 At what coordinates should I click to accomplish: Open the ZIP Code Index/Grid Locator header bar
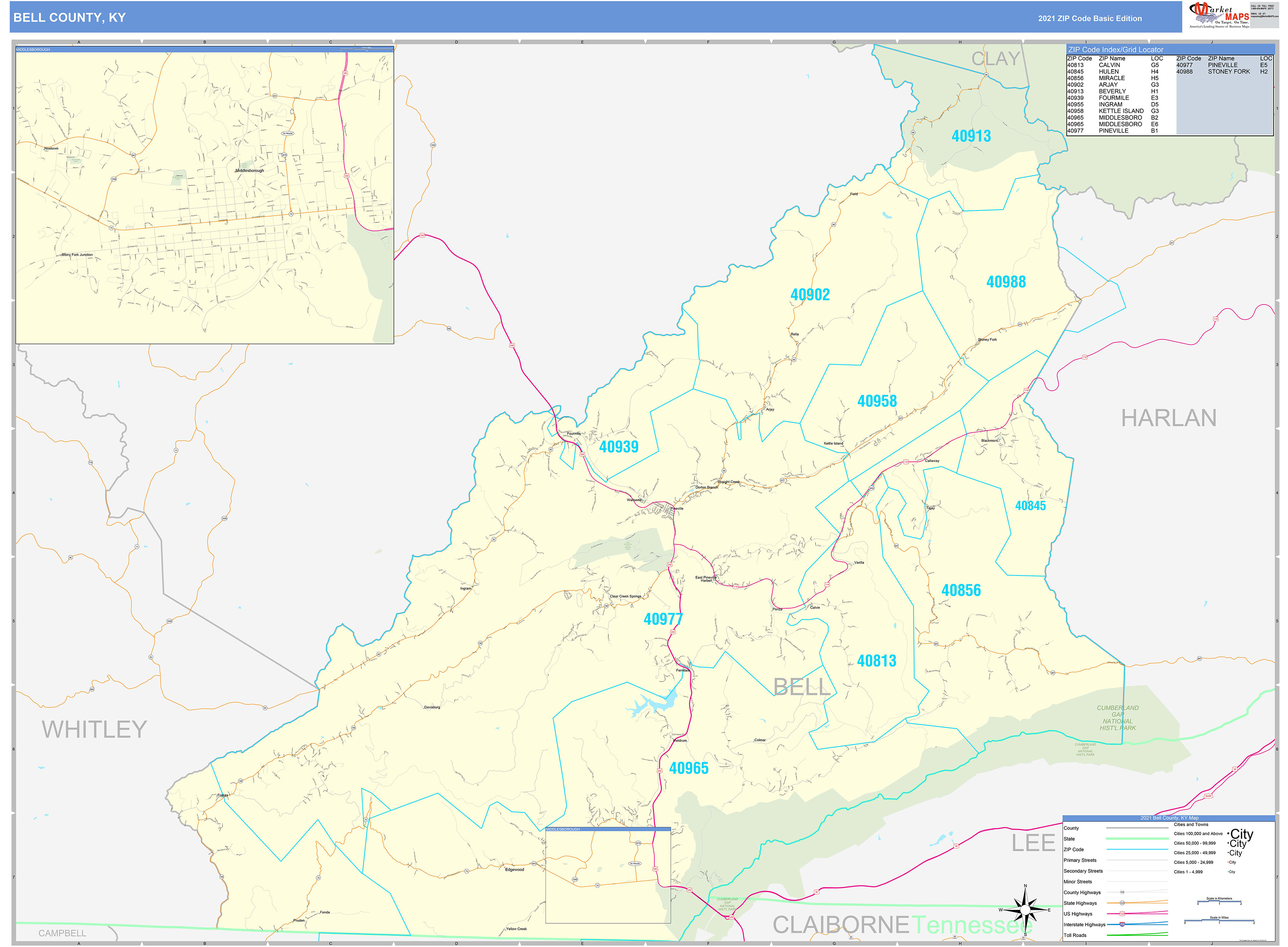click(1116, 50)
